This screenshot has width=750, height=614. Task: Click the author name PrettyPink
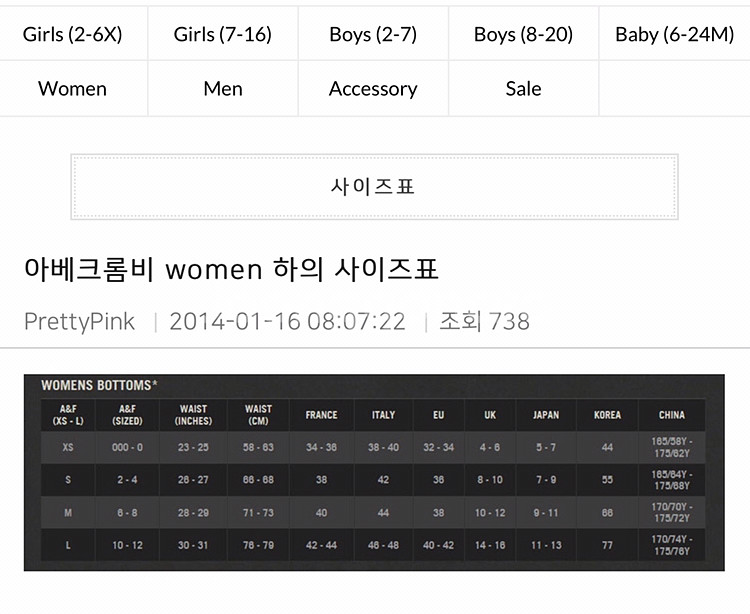tap(79, 321)
